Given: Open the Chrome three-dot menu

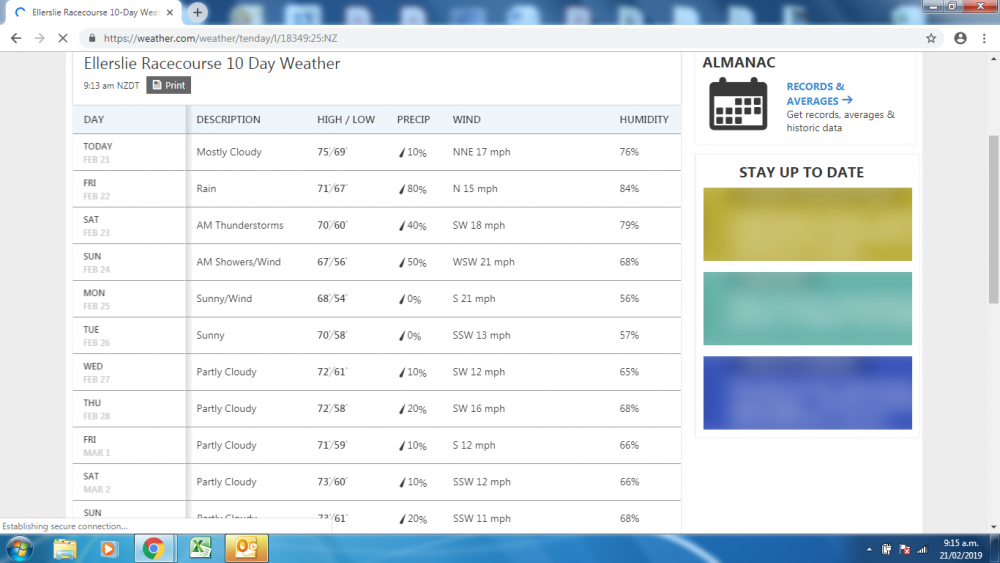Looking at the screenshot, I should 984,38.
